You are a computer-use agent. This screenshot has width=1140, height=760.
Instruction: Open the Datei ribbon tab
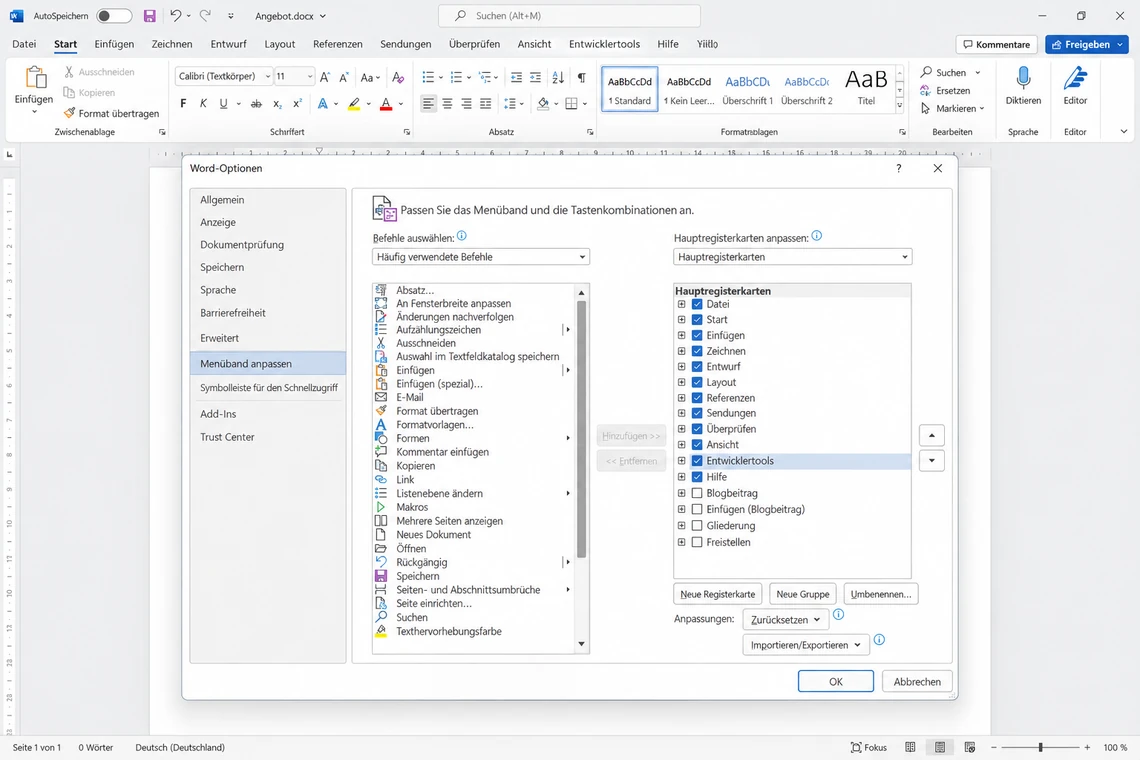click(24, 44)
